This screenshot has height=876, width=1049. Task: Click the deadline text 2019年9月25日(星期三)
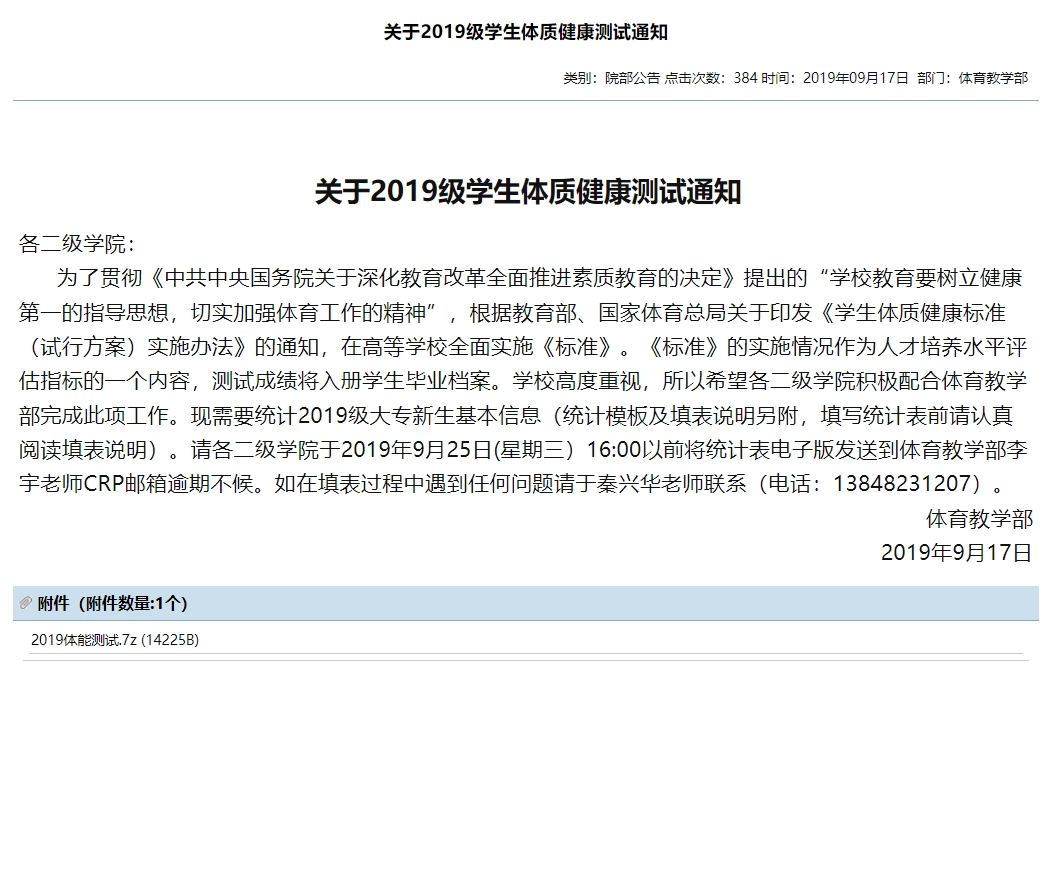(458, 449)
